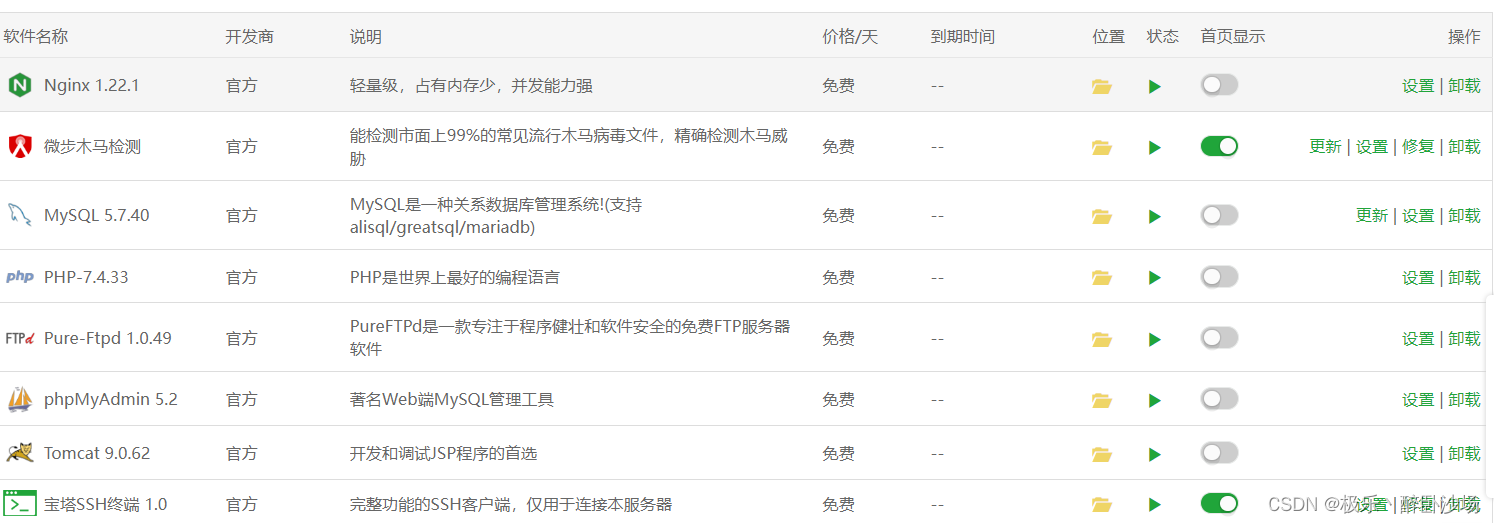Click 修复 for 微步木马检测
Screen dimensions: 1494x523
point(1418,147)
